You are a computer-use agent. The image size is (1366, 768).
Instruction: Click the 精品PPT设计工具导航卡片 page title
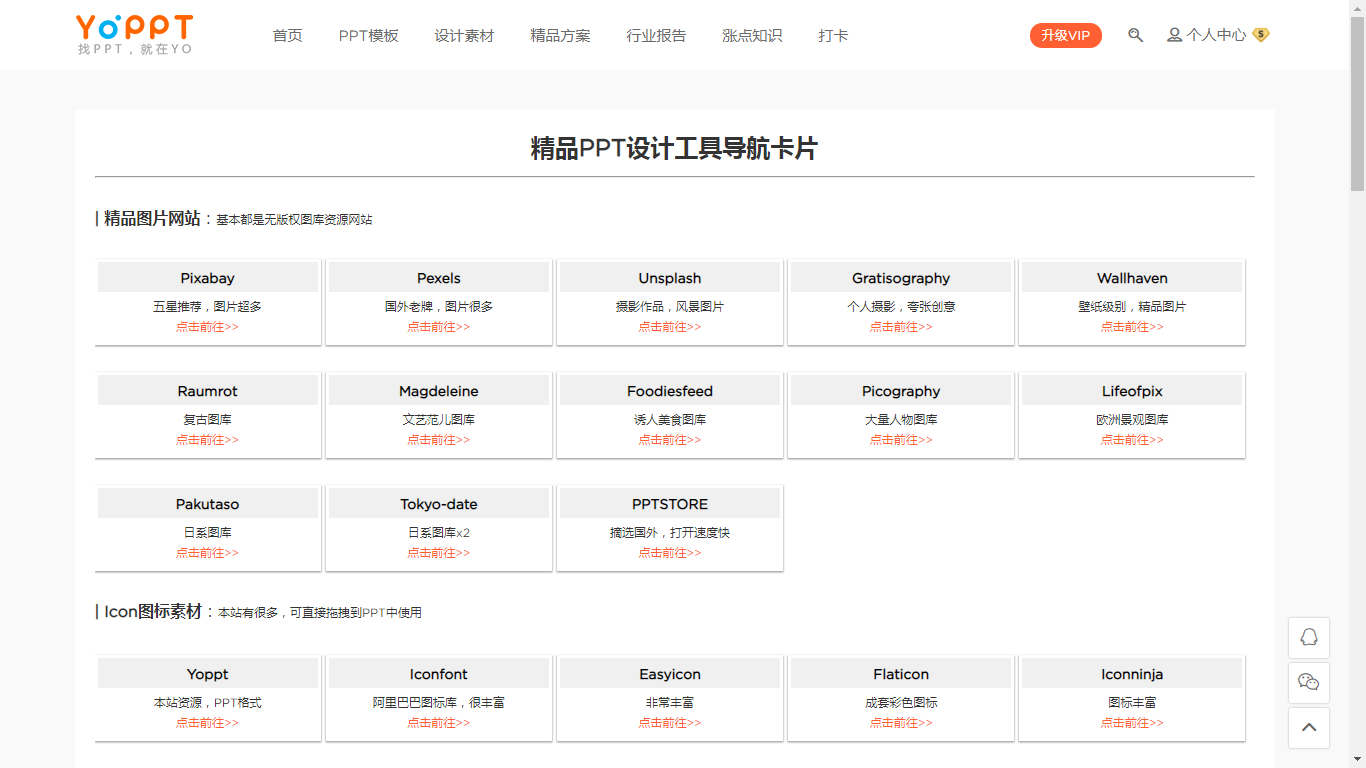(674, 149)
